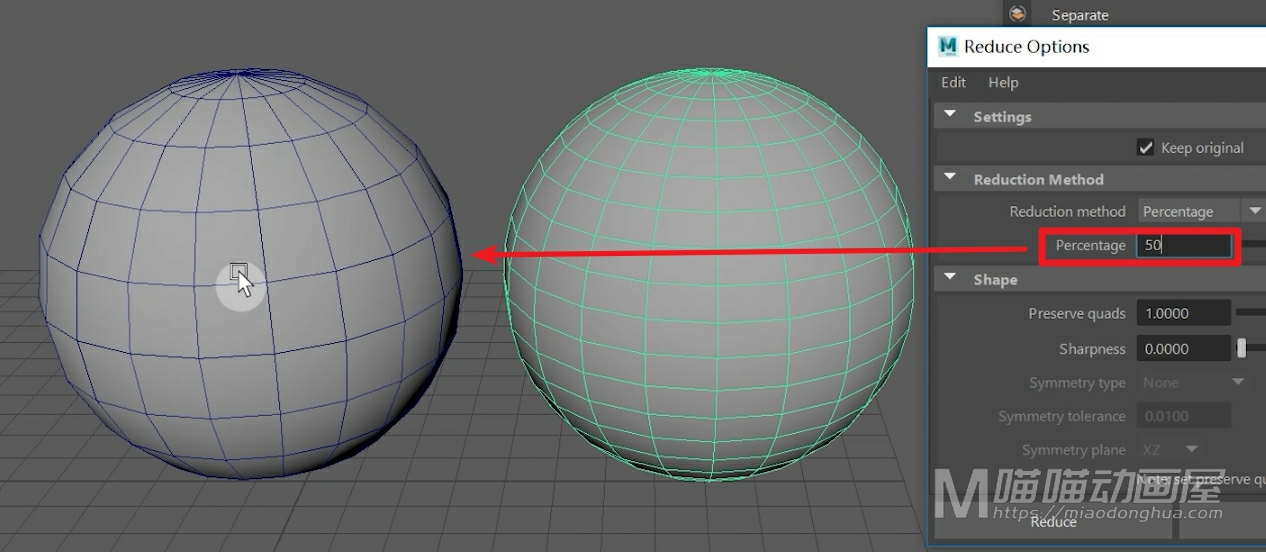Click the Preserve quads value field
The image size is (1266, 552).
click(x=1184, y=313)
